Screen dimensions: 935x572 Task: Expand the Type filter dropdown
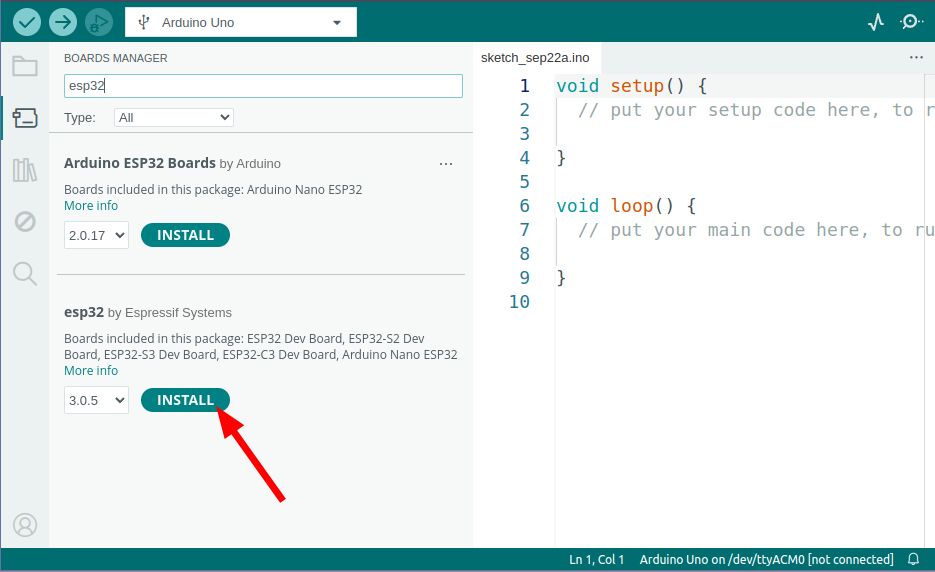pyautogui.click(x=173, y=117)
